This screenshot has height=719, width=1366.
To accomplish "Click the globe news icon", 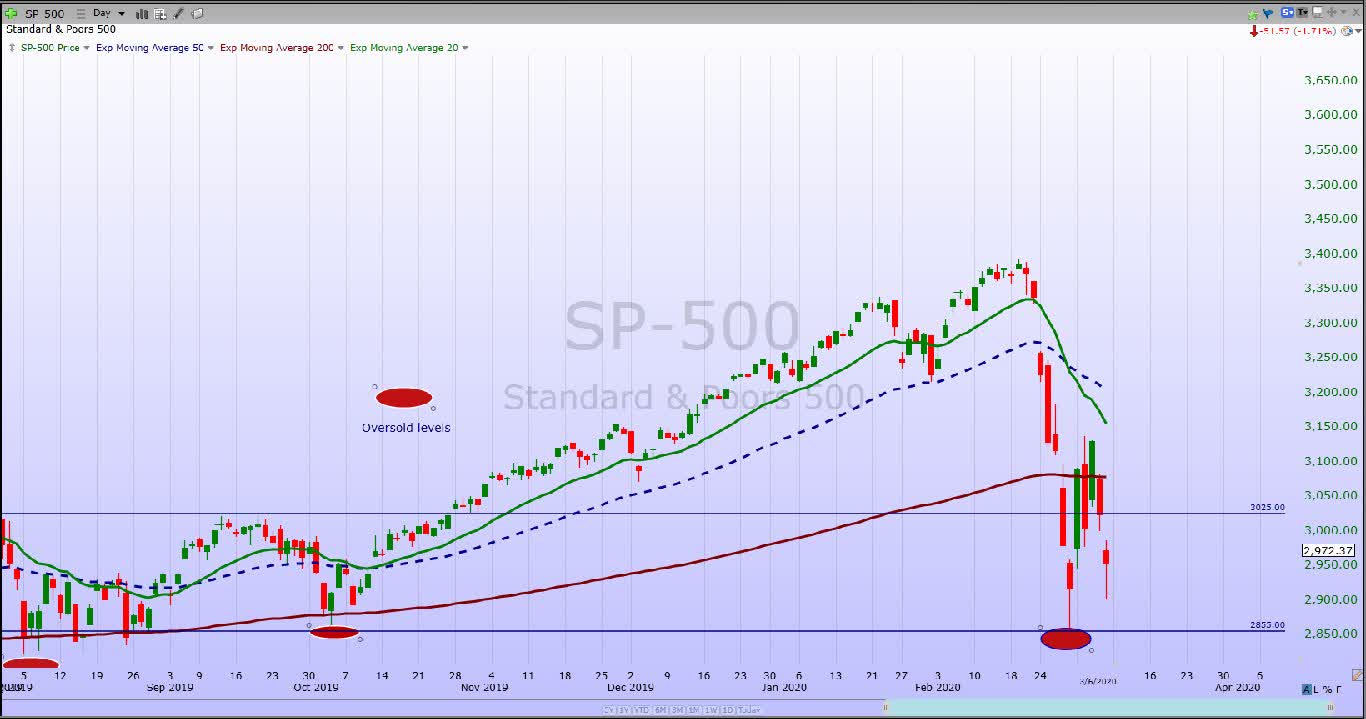I will [1346, 31].
